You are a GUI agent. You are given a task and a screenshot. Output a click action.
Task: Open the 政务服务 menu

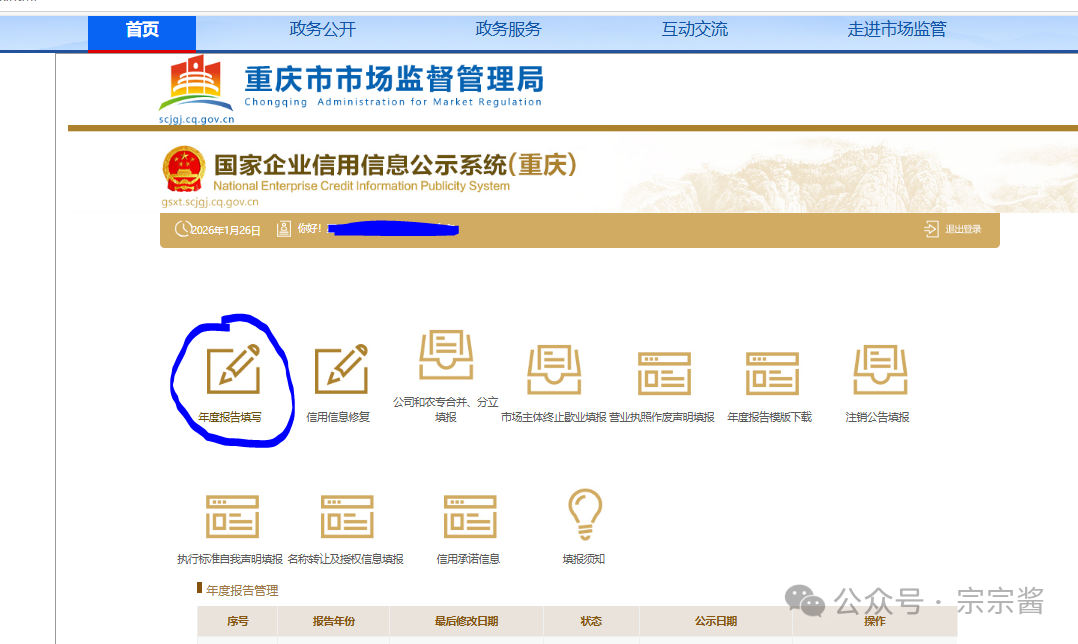(508, 30)
